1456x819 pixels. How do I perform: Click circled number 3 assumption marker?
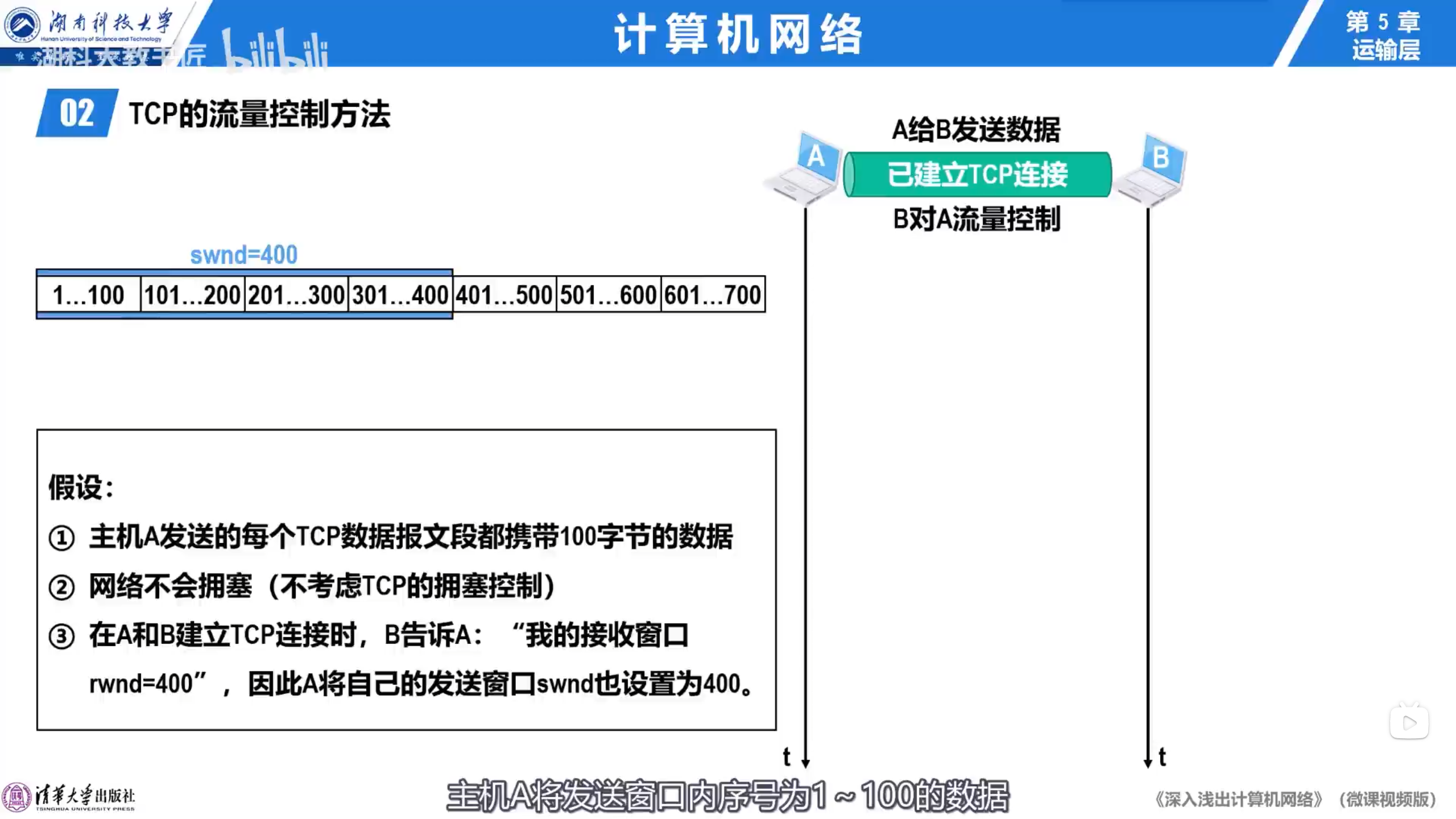click(61, 636)
